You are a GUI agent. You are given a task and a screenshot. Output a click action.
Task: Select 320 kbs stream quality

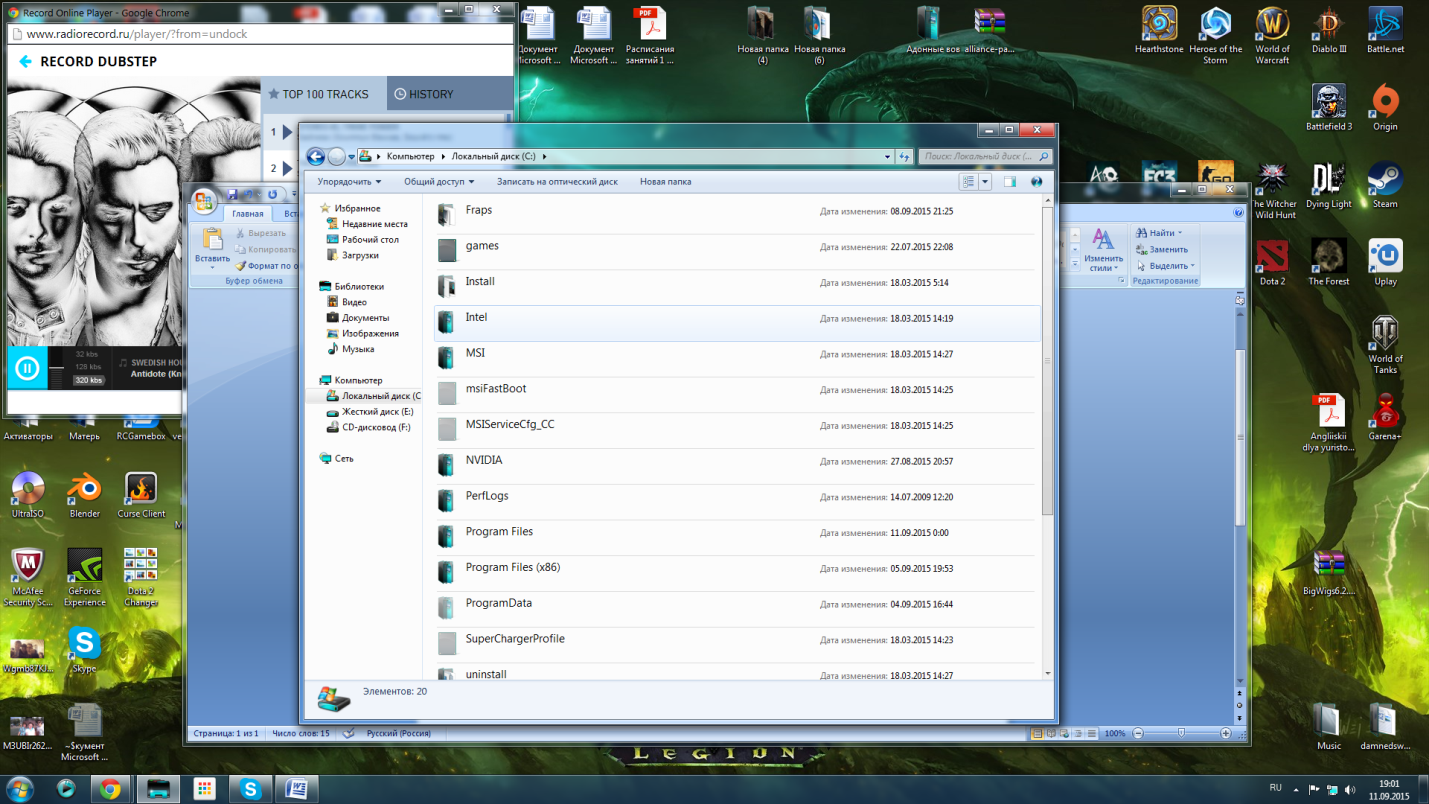(x=88, y=380)
